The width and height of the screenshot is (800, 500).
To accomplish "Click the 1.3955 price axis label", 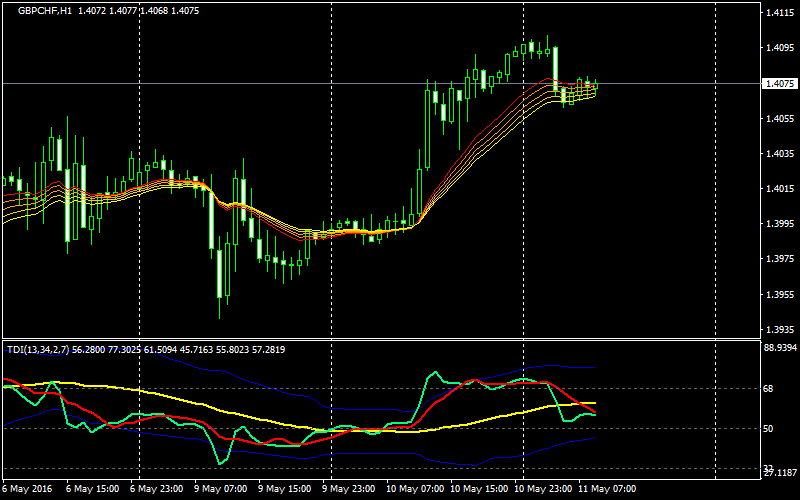I will (x=780, y=294).
